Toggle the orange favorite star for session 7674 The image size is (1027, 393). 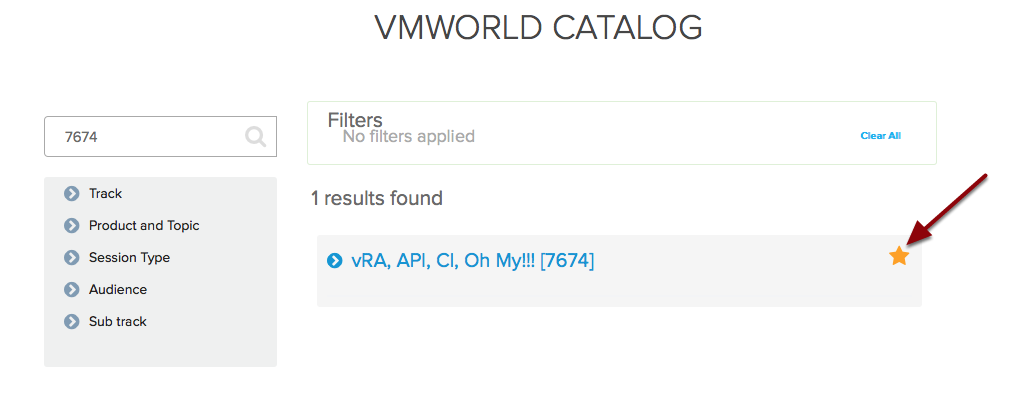(x=899, y=256)
